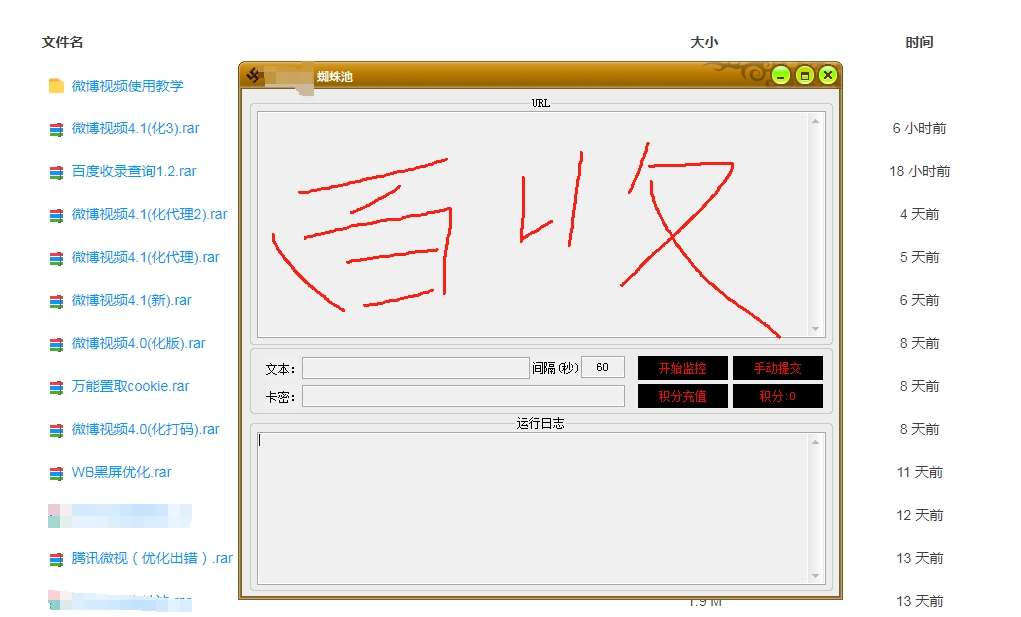Click the 间隔(秒) field showing 60
This screenshot has height=617, width=1021.
point(603,367)
